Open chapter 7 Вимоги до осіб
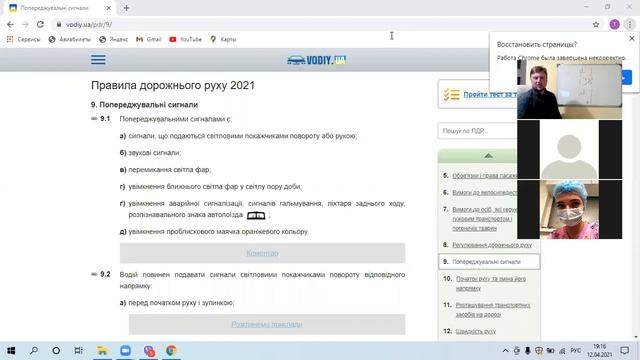 (x=484, y=218)
